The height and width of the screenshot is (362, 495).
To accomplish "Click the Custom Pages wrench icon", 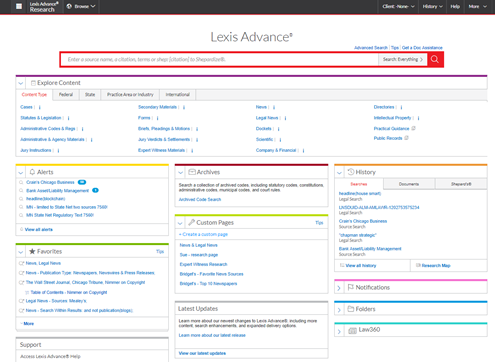I will click(191, 222).
